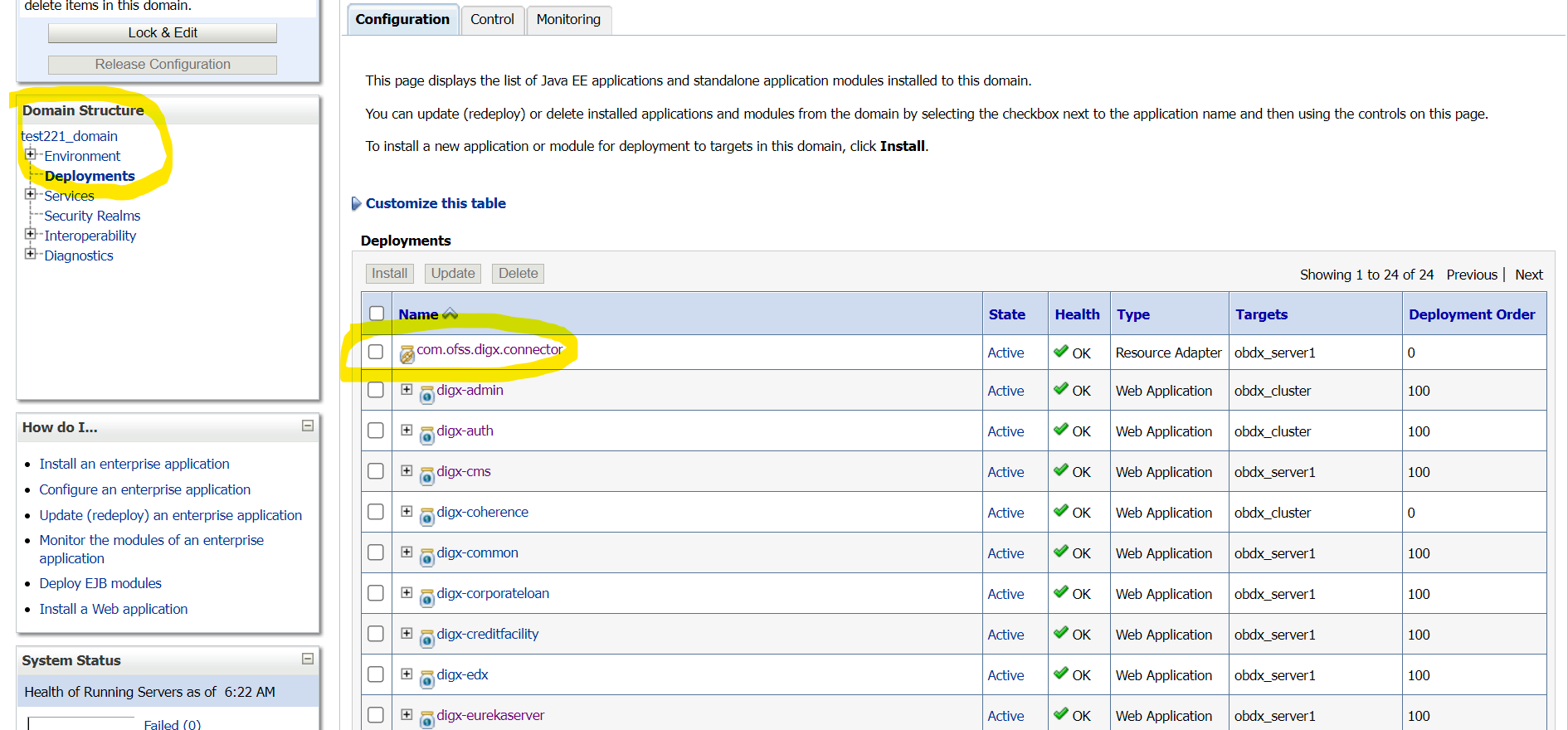Expand the Services tree node
The height and width of the screenshot is (730, 1568).
(x=31, y=194)
